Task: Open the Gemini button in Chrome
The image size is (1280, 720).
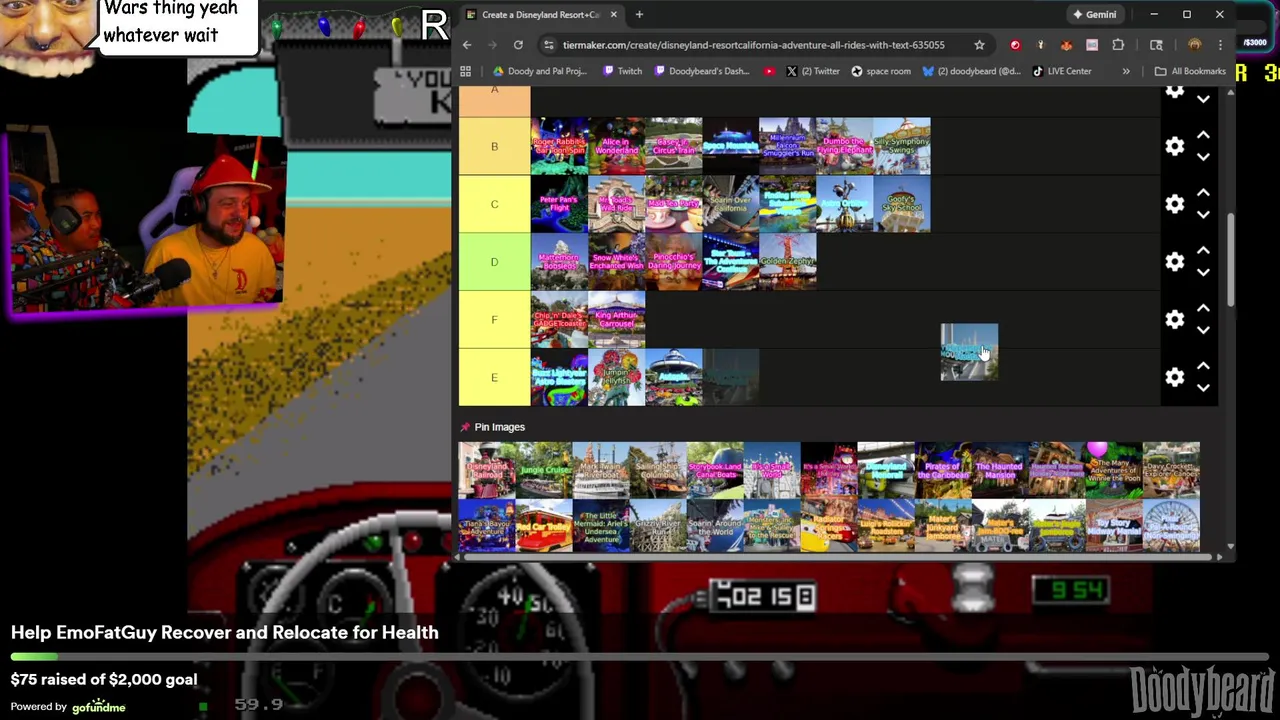Action: 1094,14
